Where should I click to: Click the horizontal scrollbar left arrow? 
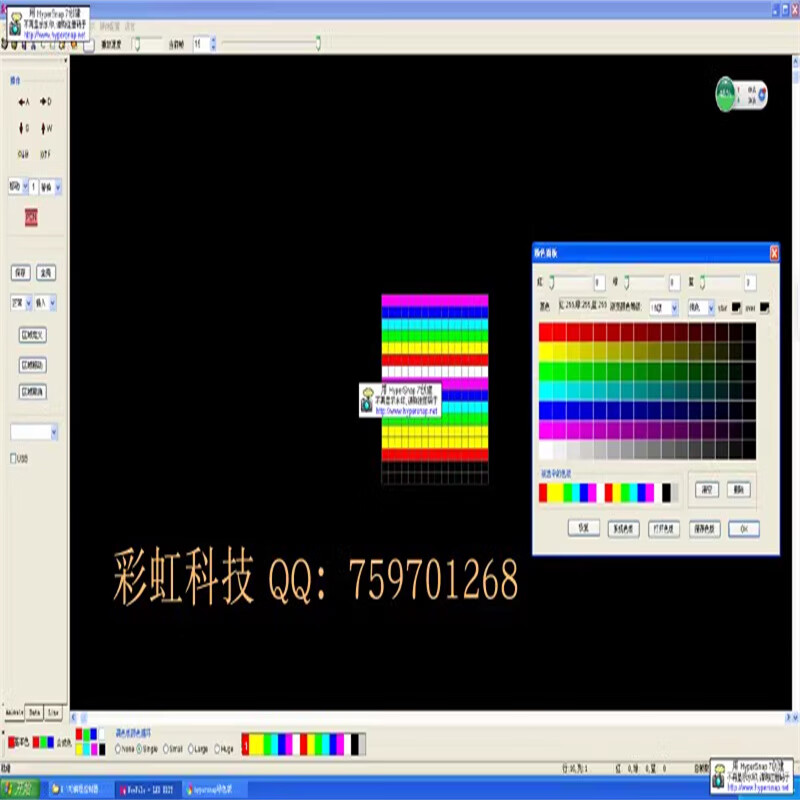tap(73, 718)
